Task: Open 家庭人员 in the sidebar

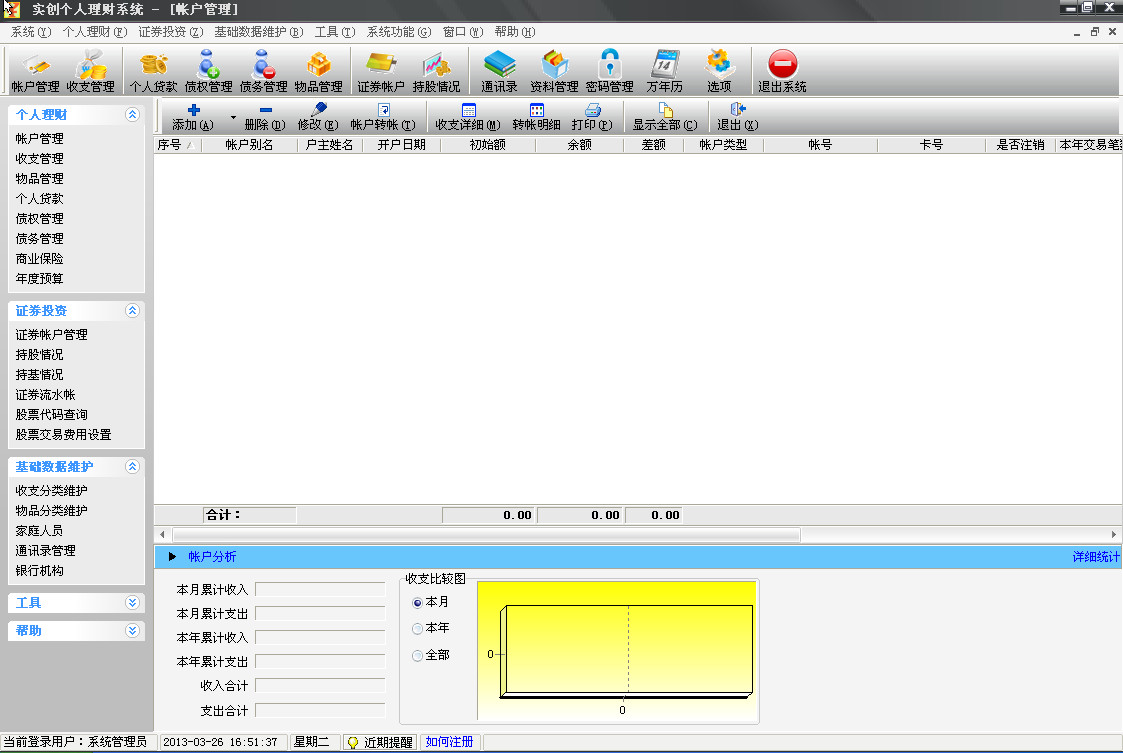Action: [x=39, y=531]
